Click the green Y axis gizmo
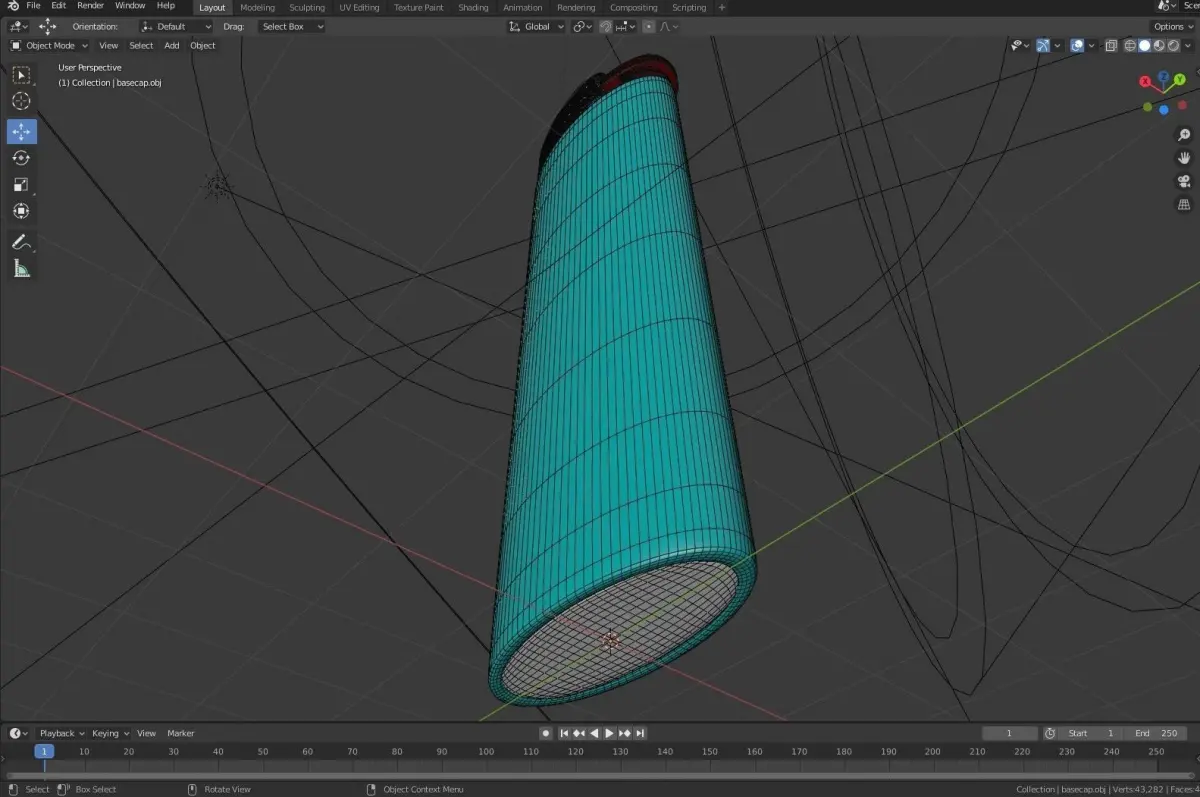The width and height of the screenshot is (1200, 797). tap(1180, 79)
